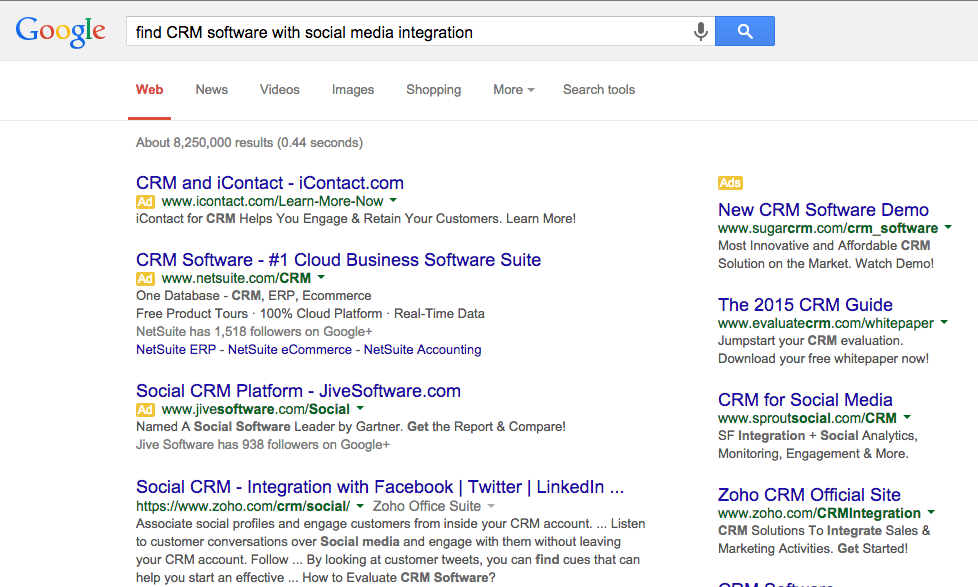
Task: Click www.sproutsocial.com/CRM URL text
Action: tap(807, 418)
